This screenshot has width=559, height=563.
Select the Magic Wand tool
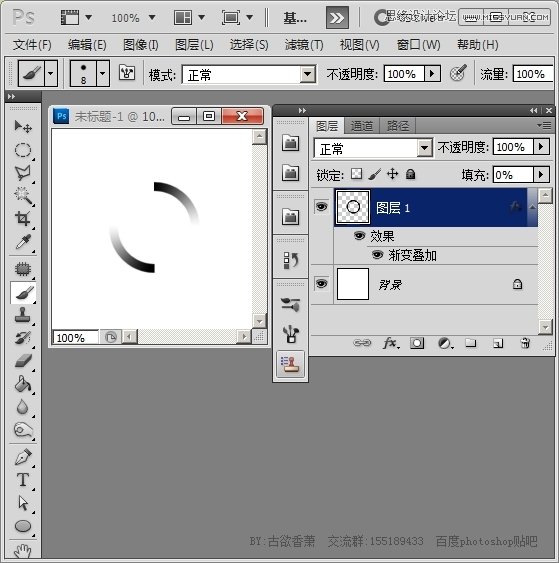(23, 196)
